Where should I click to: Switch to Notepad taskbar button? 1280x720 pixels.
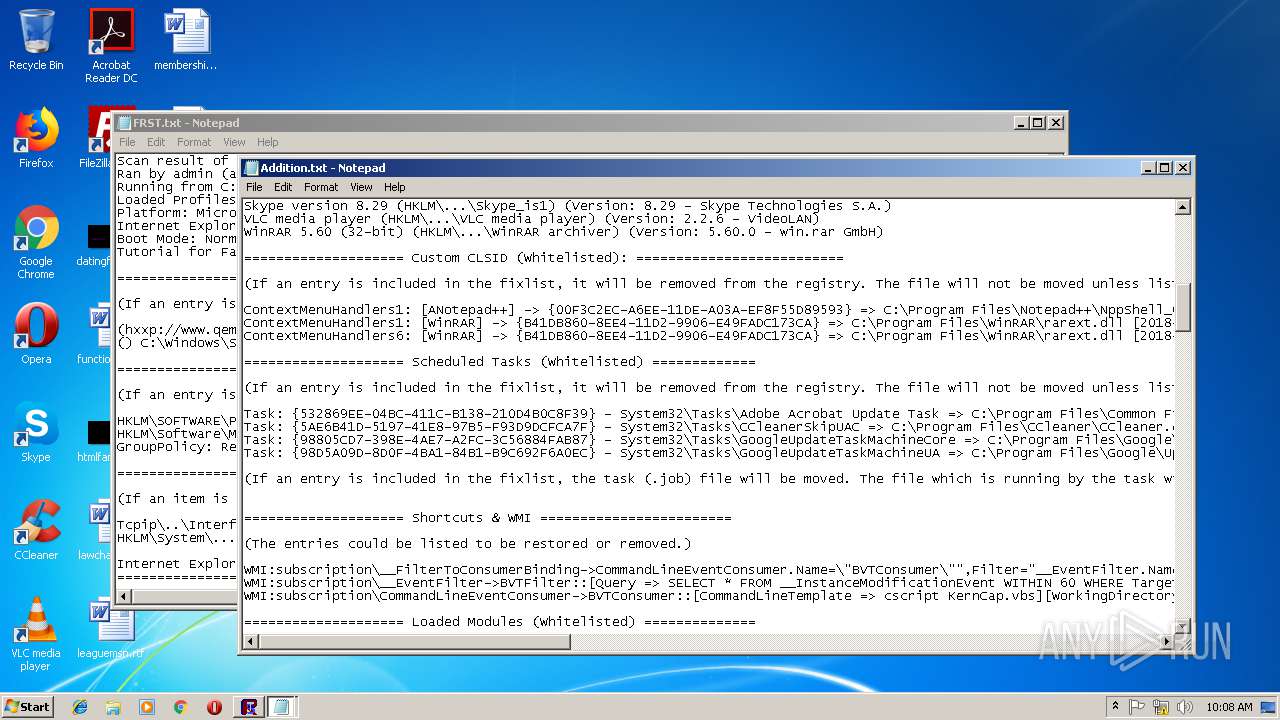pyautogui.click(x=283, y=707)
